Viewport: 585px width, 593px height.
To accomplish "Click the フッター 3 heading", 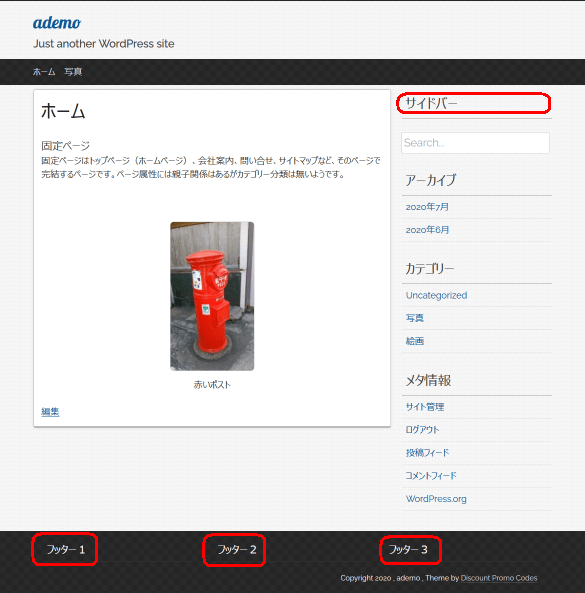I will coord(408,550).
